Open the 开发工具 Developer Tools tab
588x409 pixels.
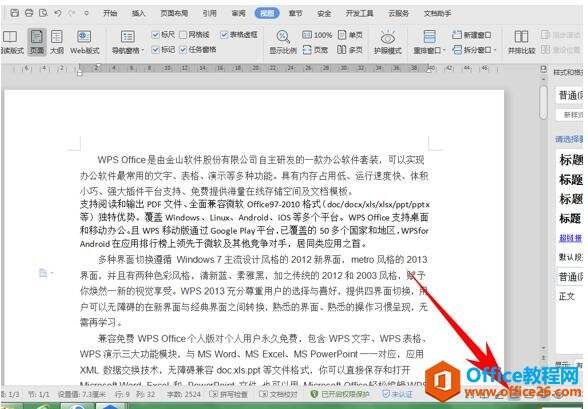point(359,13)
